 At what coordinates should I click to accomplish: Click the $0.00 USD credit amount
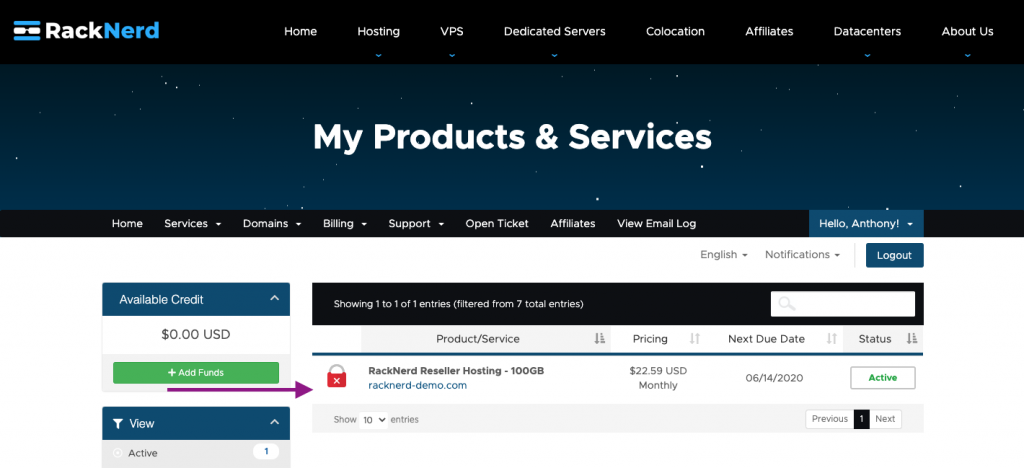tap(196, 335)
